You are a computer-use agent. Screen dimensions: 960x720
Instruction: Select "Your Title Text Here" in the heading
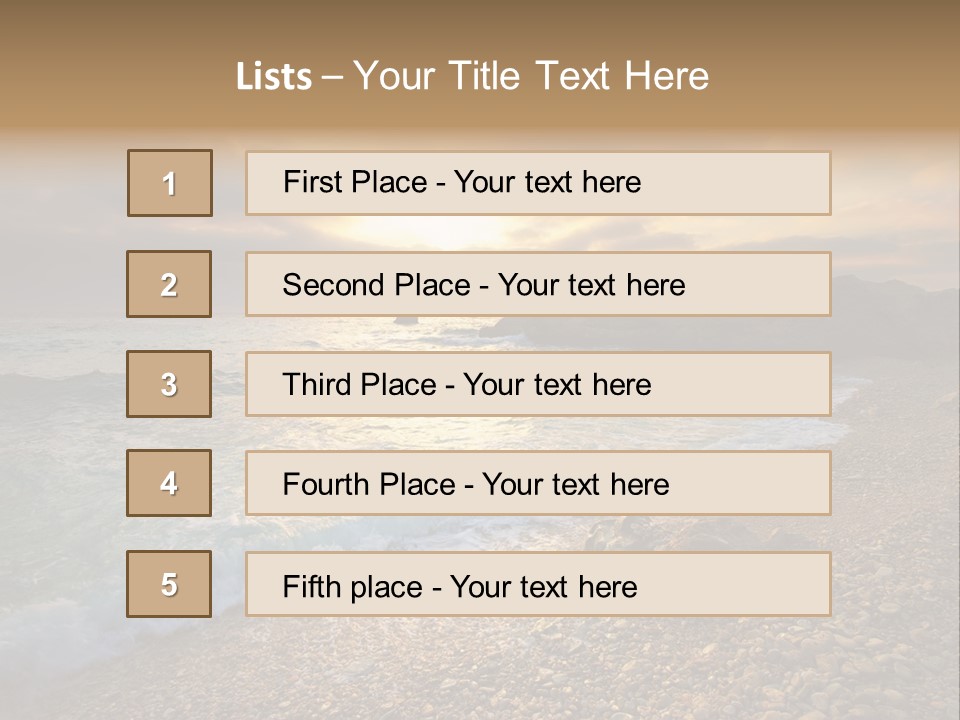[531, 76]
